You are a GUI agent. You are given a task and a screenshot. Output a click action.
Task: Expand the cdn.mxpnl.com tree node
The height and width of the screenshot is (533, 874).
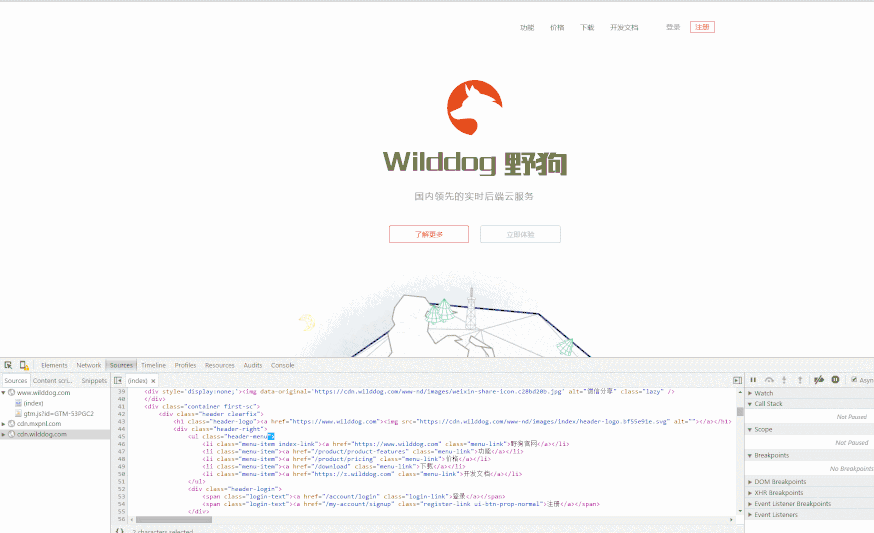3,424
